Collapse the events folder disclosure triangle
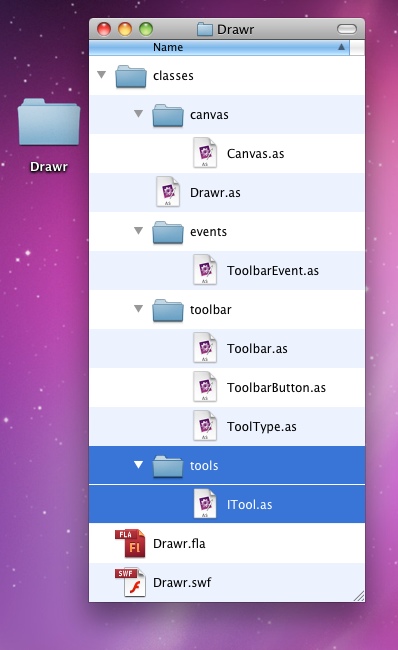The image size is (398, 650). pyautogui.click(x=138, y=230)
